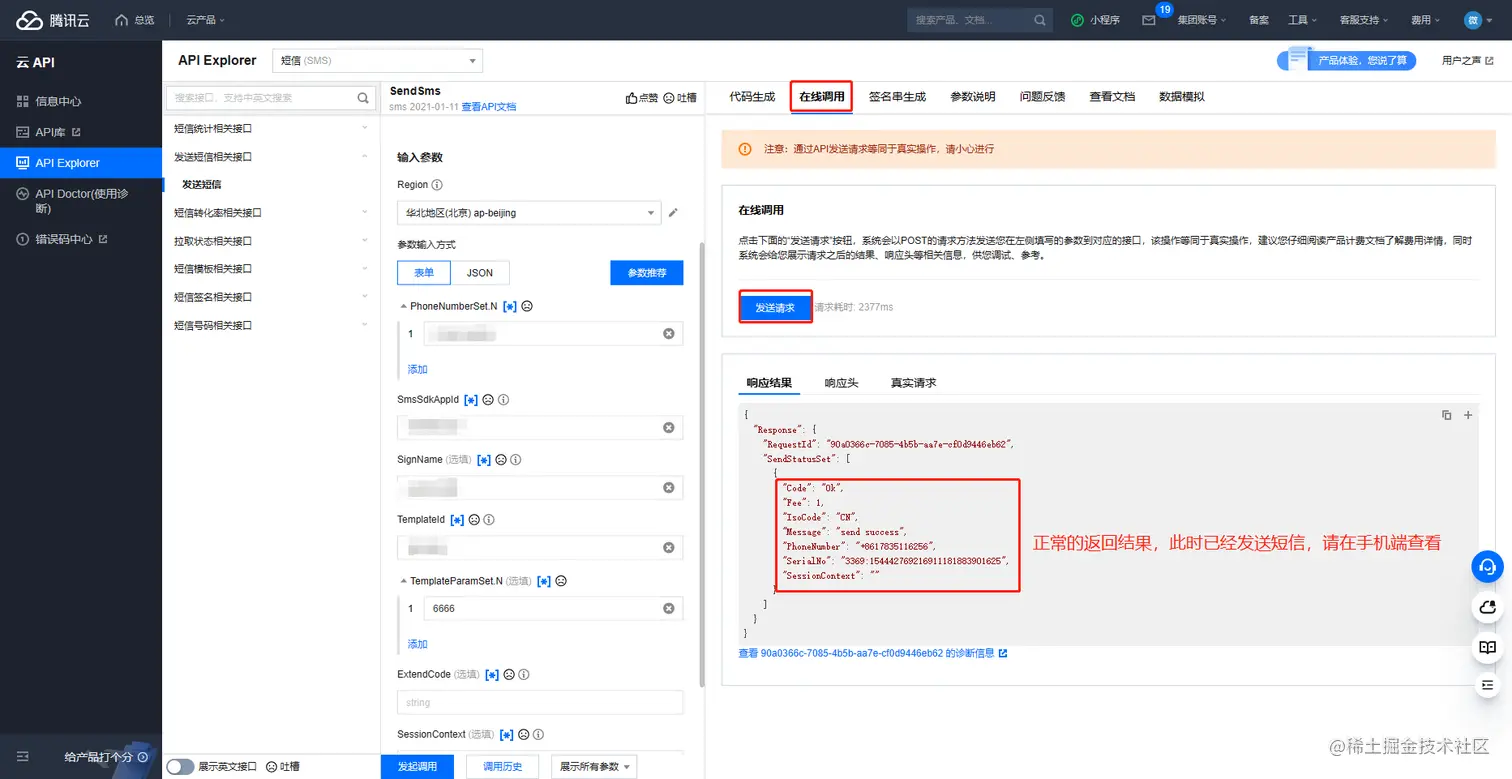This screenshot has width=1512, height=779.
Task: Switch to the 代码生成 tab
Action: pyautogui.click(x=752, y=97)
